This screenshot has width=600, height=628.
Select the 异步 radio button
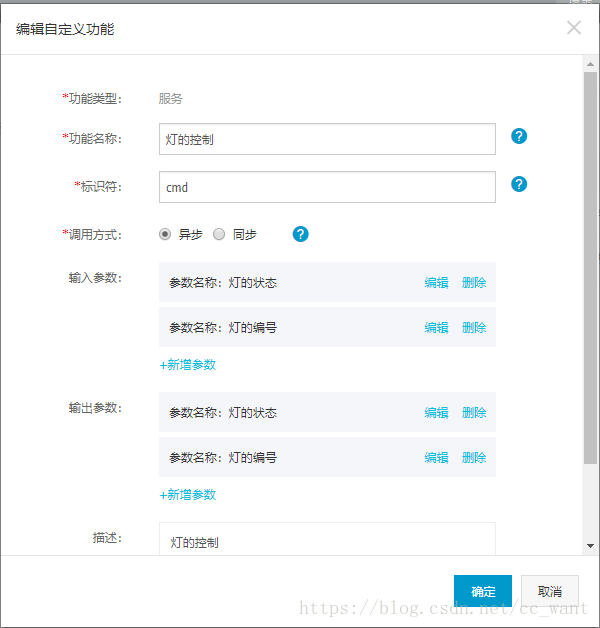click(165, 234)
